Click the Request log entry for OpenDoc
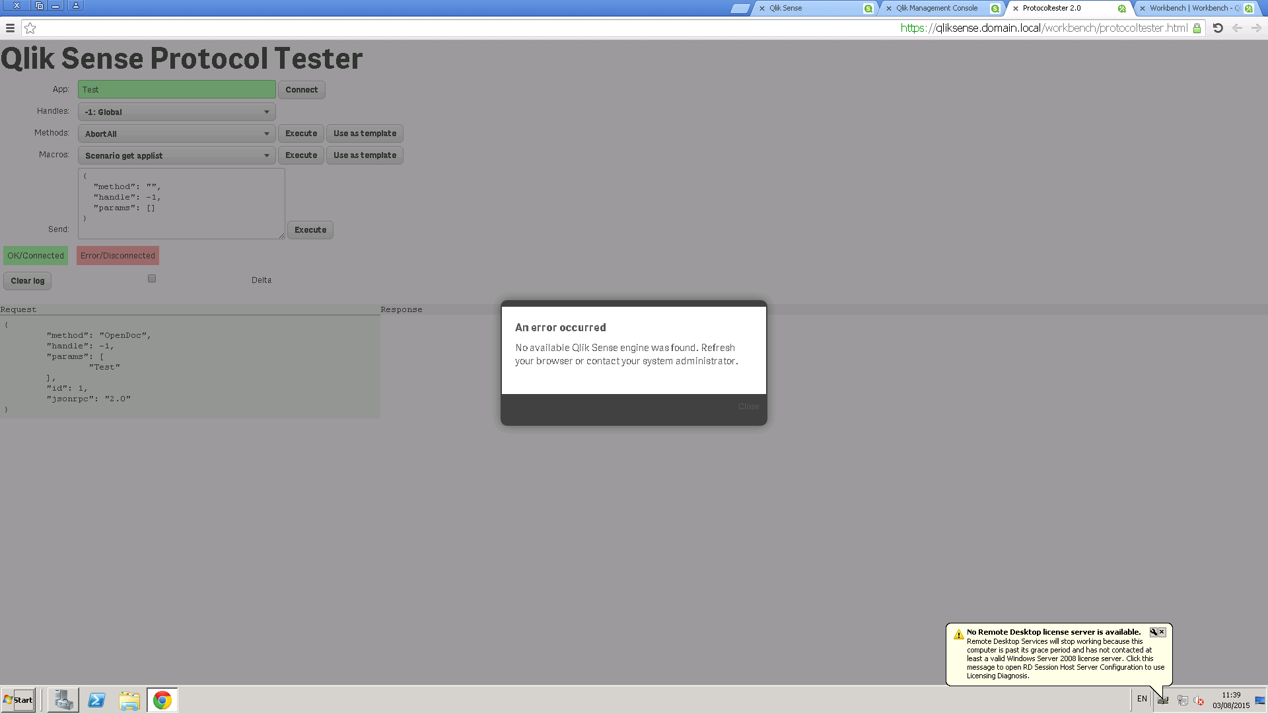1268x714 pixels. (190, 367)
